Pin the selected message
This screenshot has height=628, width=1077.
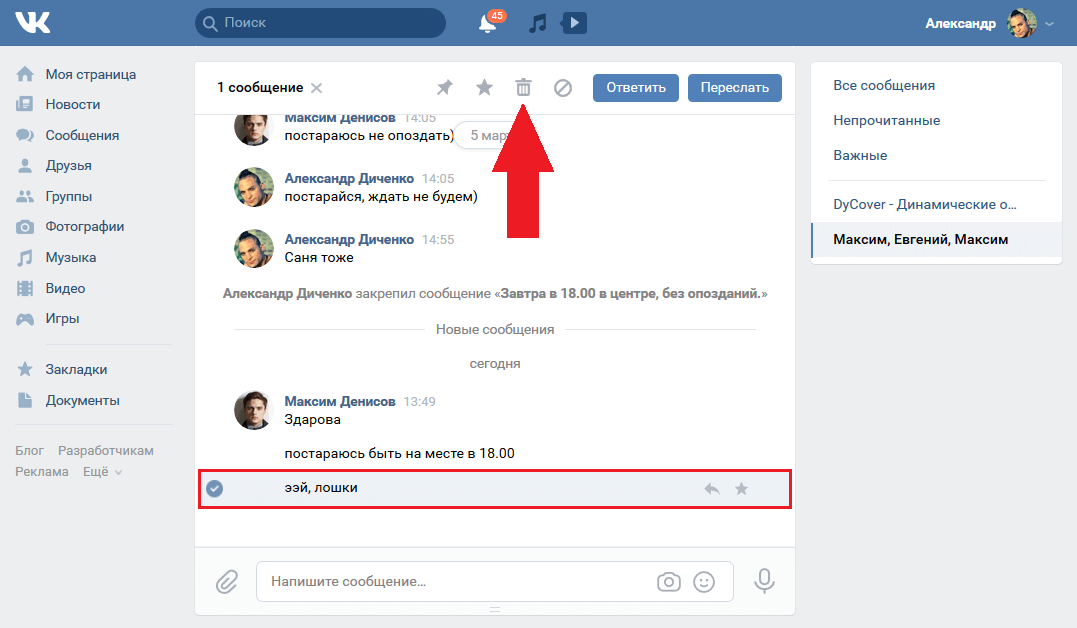pyautogui.click(x=444, y=88)
